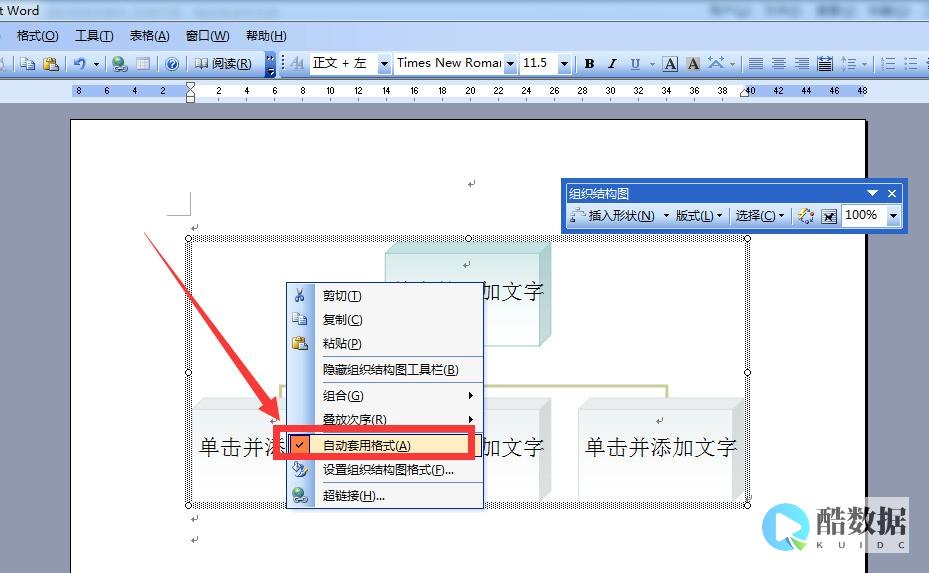
Task: Click the Distributed alignment icon
Action: pyautogui.click(x=825, y=63)
